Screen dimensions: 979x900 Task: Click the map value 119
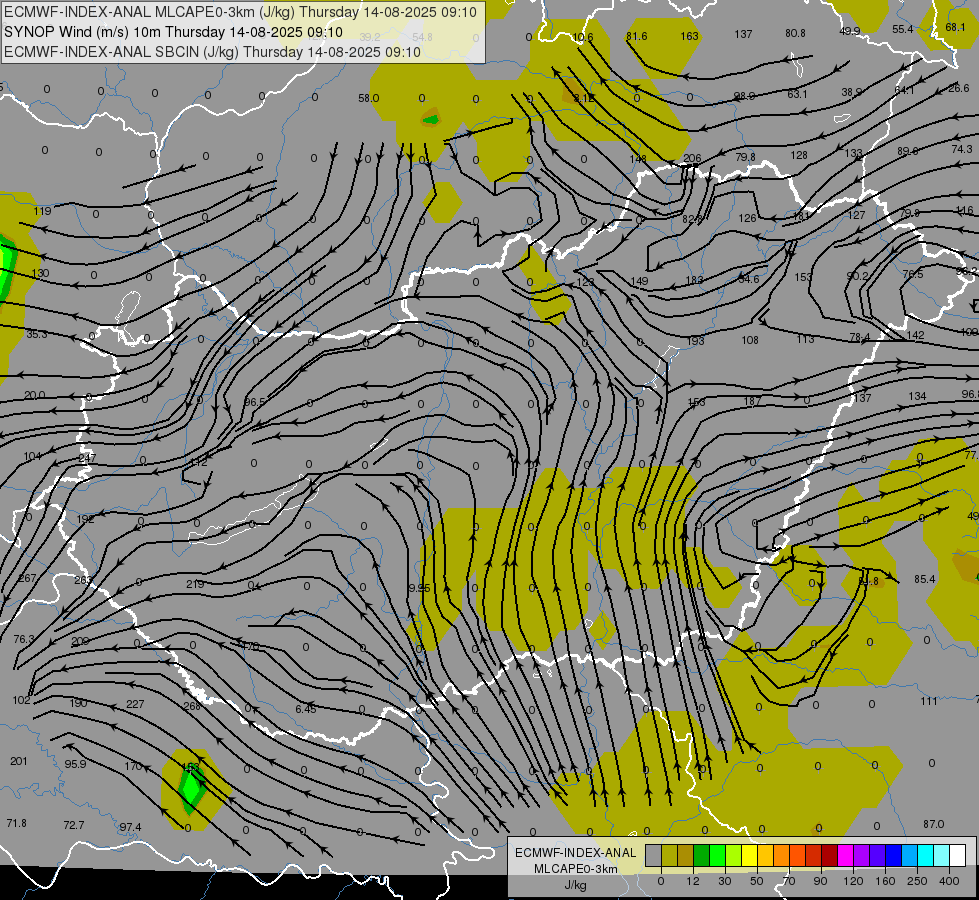pos(42,211)
